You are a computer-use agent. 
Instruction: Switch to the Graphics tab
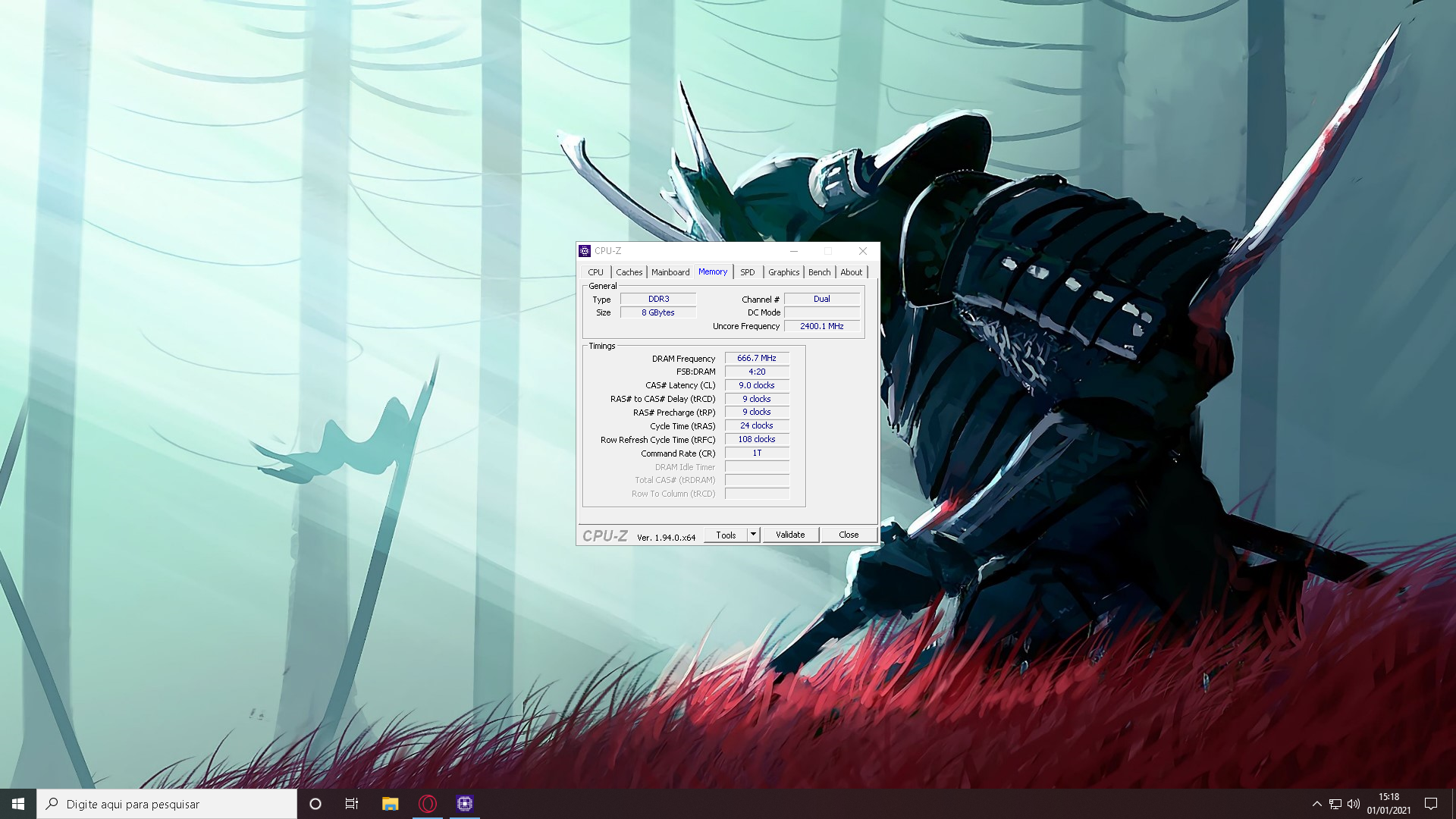783,272
